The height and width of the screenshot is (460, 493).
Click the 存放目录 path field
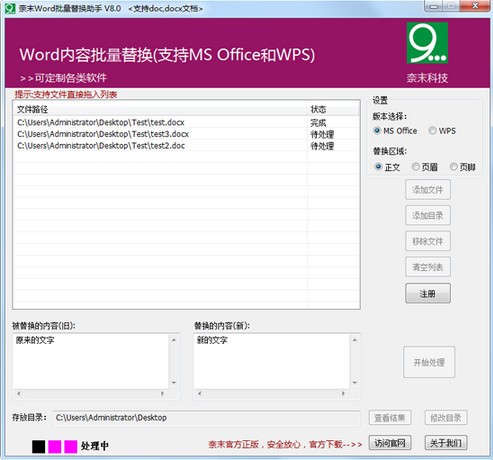click(206, 418)
